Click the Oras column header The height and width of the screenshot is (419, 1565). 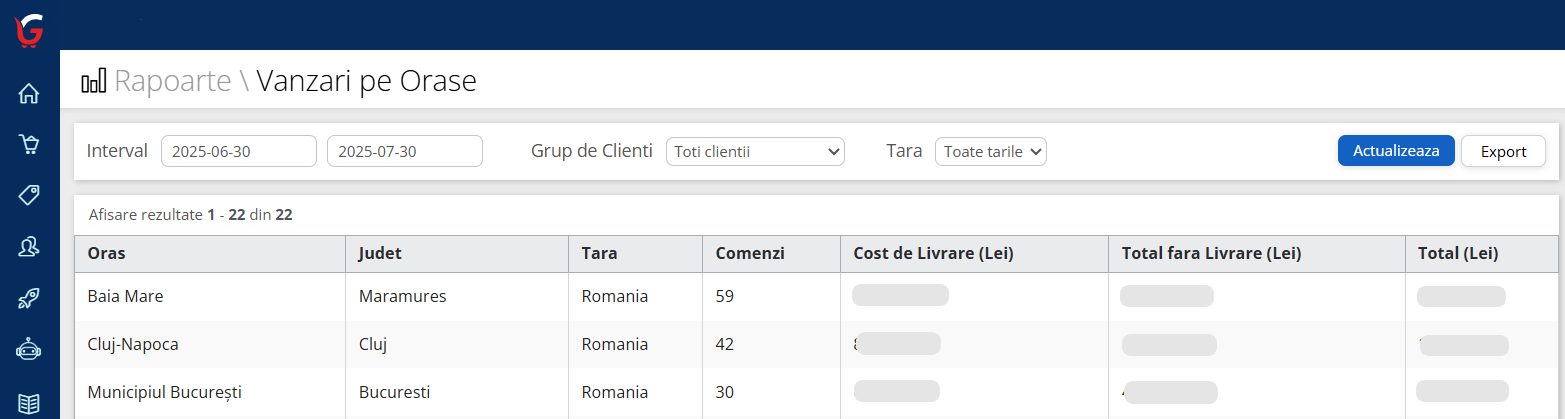coord(105,254)
